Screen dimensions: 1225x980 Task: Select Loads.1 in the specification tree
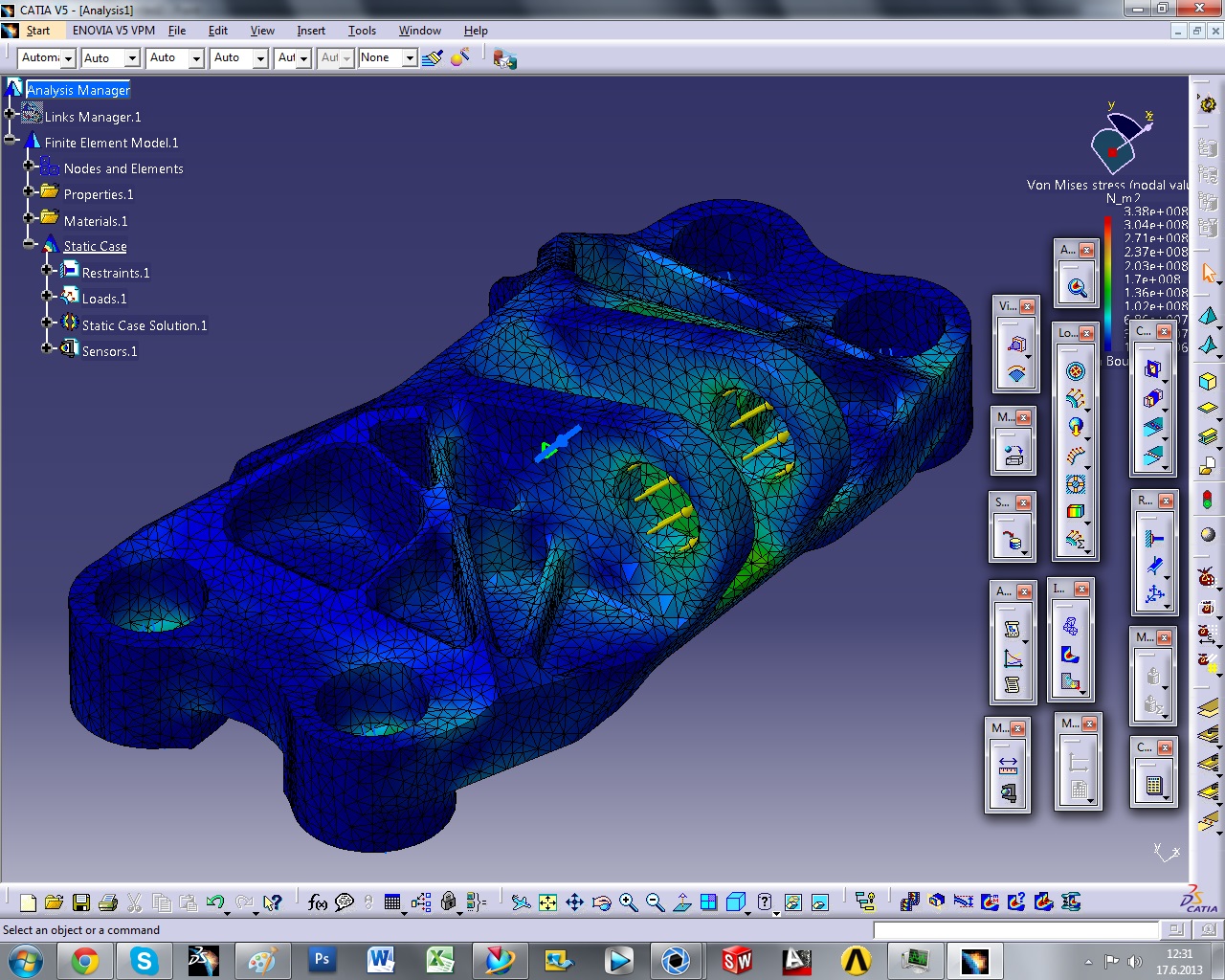point(104,299)
